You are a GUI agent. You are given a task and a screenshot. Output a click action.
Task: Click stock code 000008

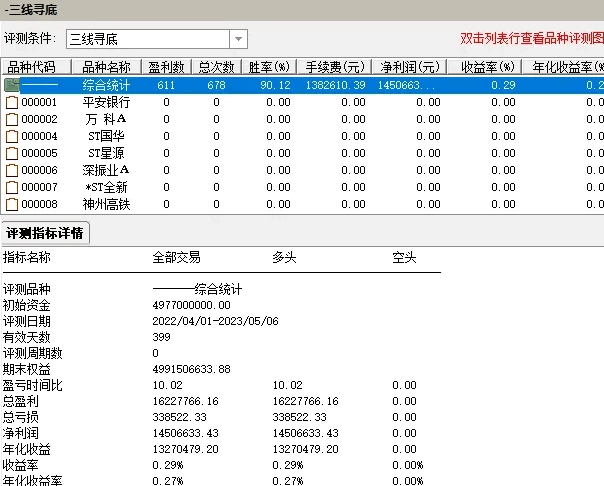click(x=39, y=204)
